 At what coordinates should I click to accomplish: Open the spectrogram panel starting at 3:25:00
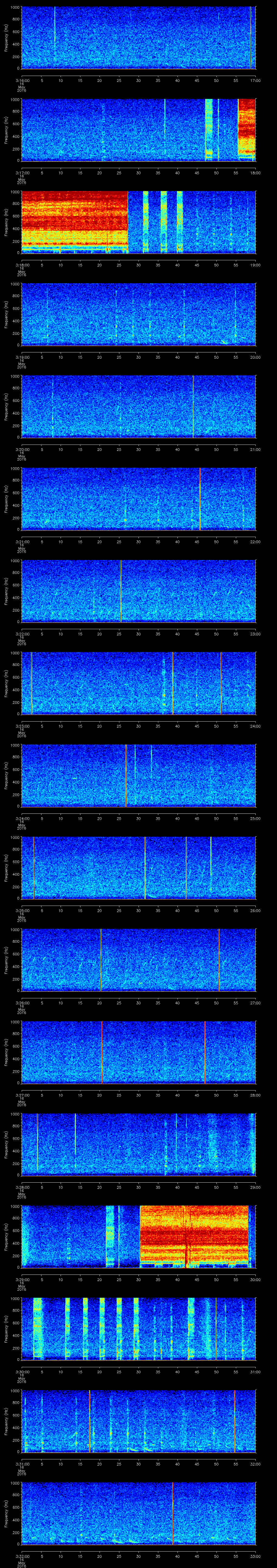point(138,868)
